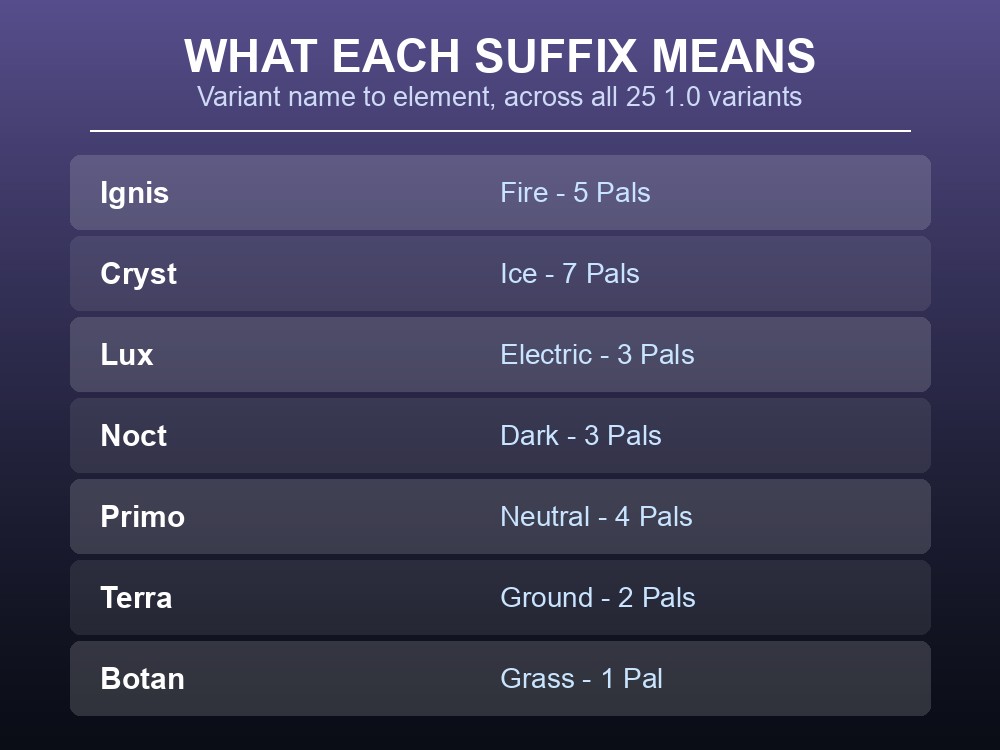Click the 'WHAT EACH SUFFIX MEANS' heading

500,56
